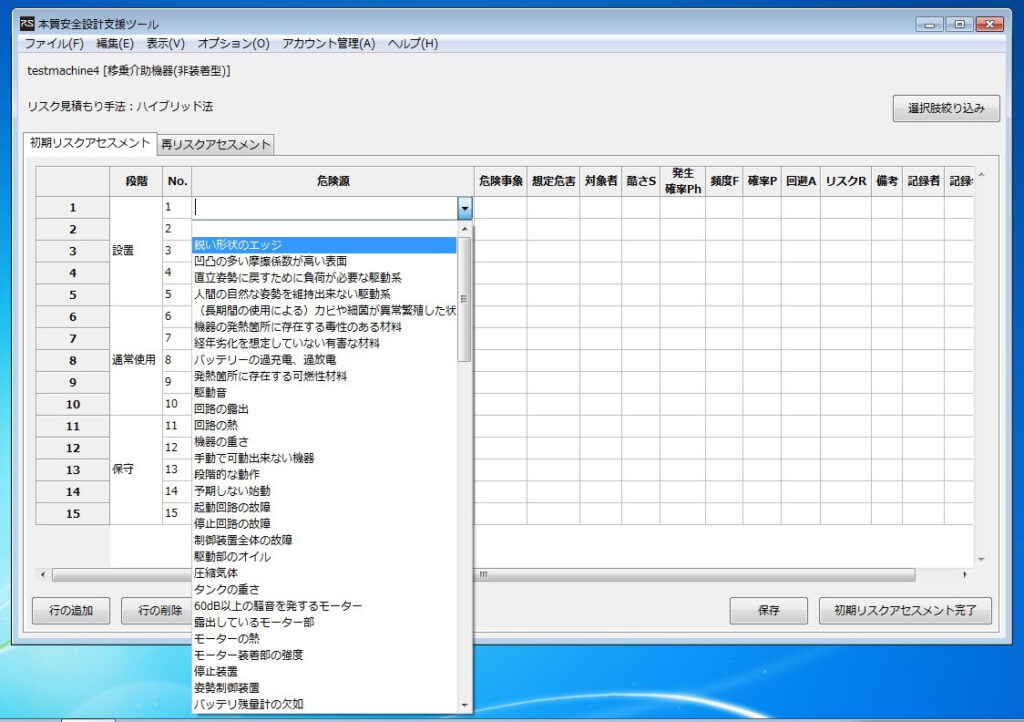Select row header 8
Screen dimensions: 1024x722
pos(72,360)
